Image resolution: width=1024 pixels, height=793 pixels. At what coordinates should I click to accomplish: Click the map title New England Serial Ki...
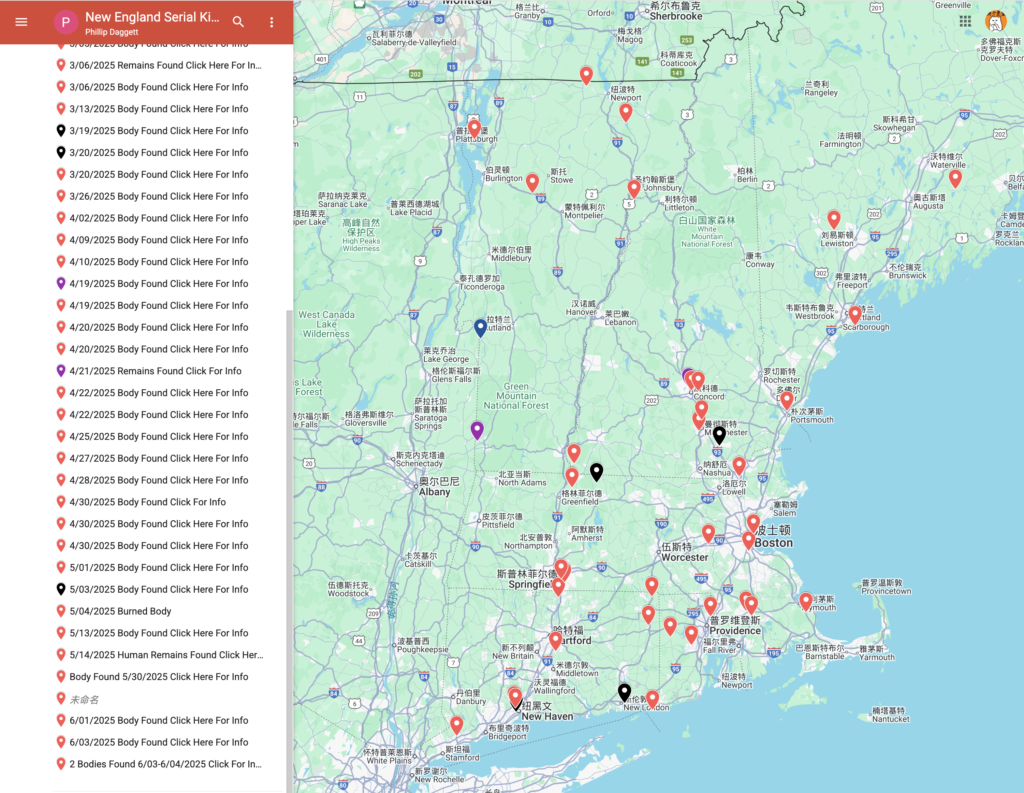coord(152,17)
